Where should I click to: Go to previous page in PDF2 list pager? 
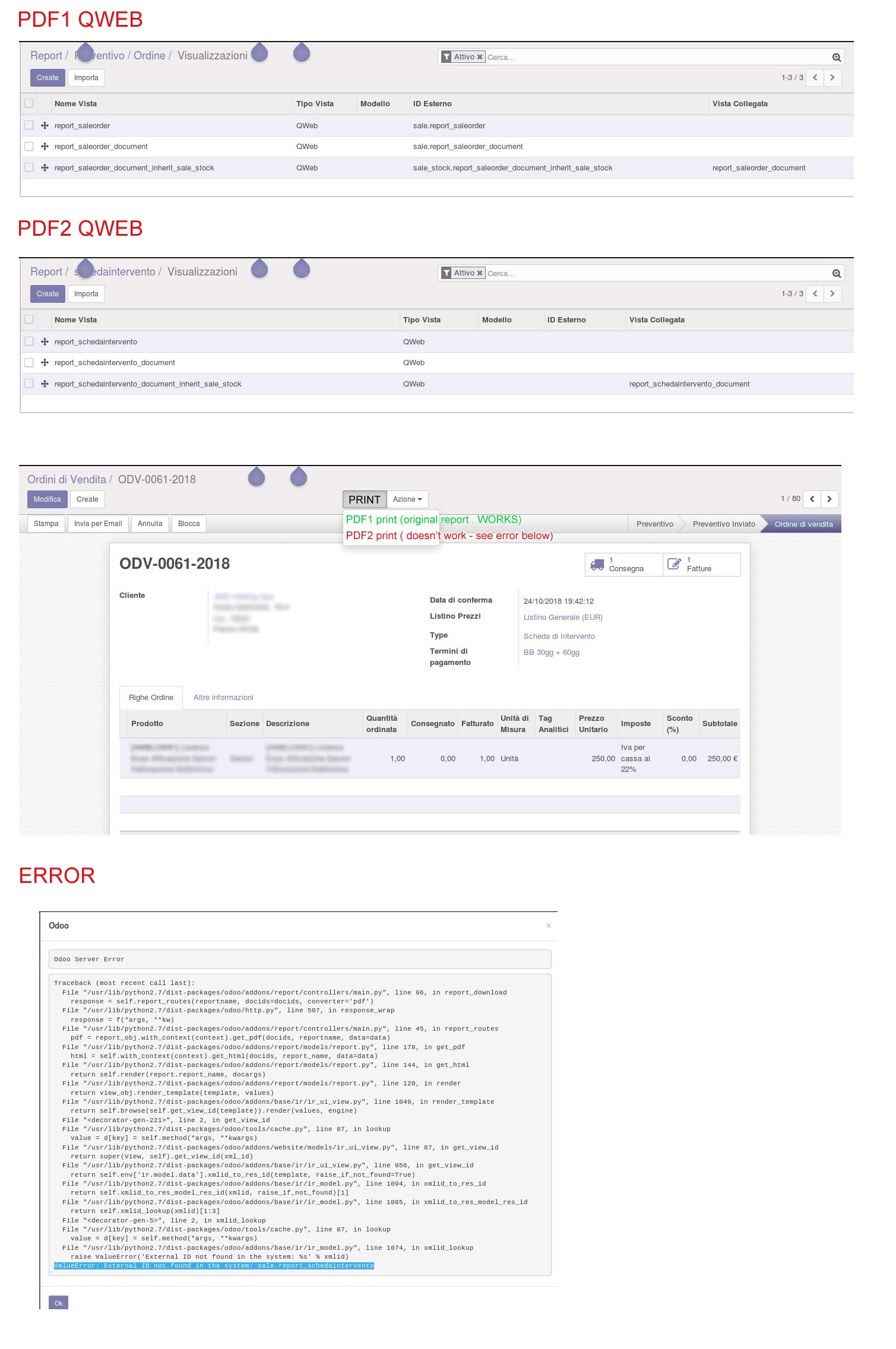(x=815, y=294)
